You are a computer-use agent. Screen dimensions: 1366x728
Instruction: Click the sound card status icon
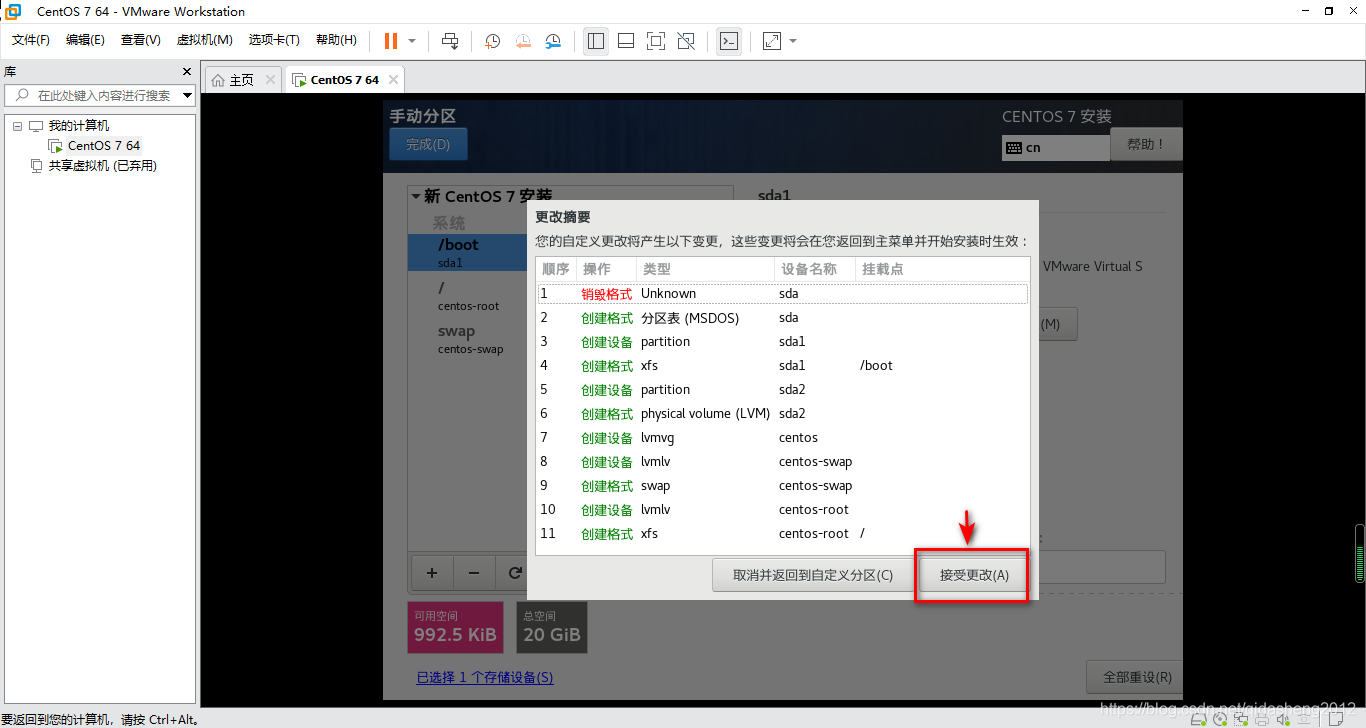1283,719
